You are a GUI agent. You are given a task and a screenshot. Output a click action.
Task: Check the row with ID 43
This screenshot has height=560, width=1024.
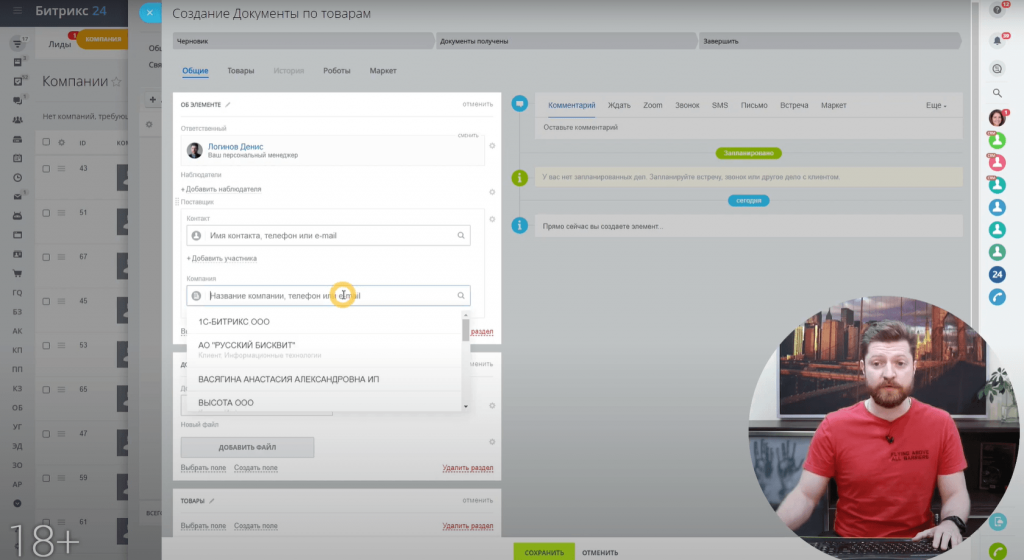click(x=46, y=168)
